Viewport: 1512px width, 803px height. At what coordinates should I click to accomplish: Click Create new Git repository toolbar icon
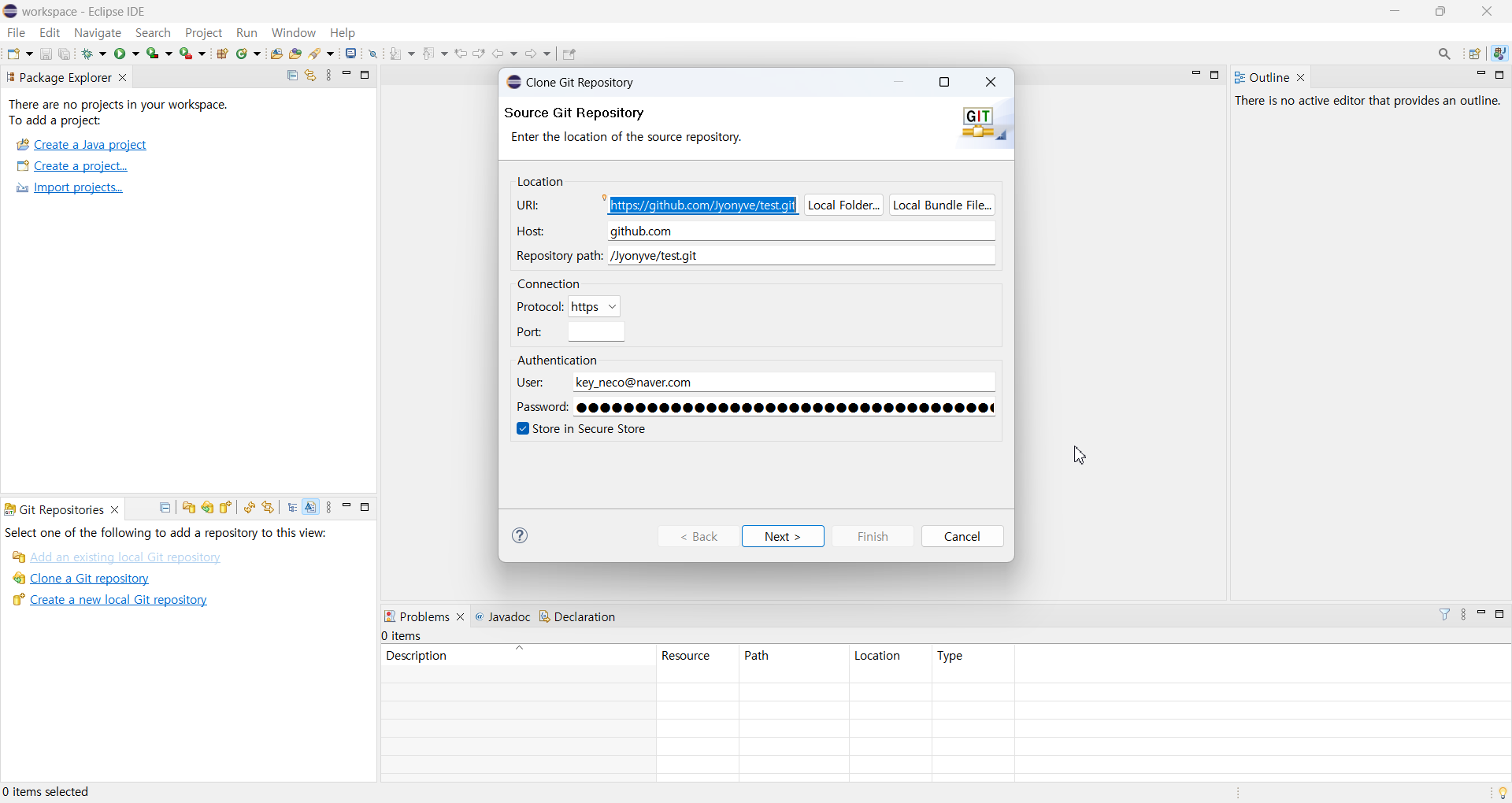point(227,508)
